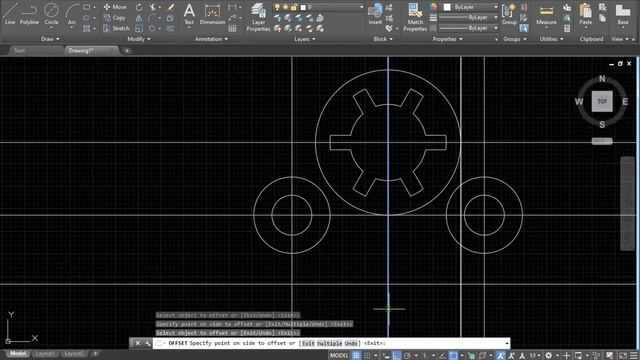Expand the Layers panel

click(304, 39)
